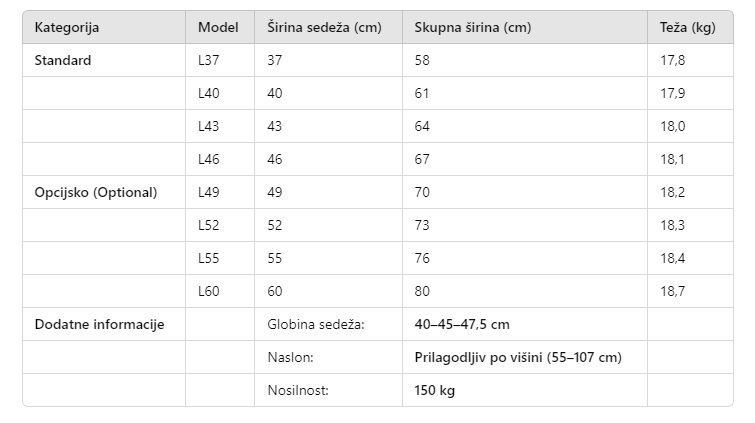Viewport: 755px width, 423px height.
Task: Select the Skupna širina (cm) header
Action: click(473, 27)
